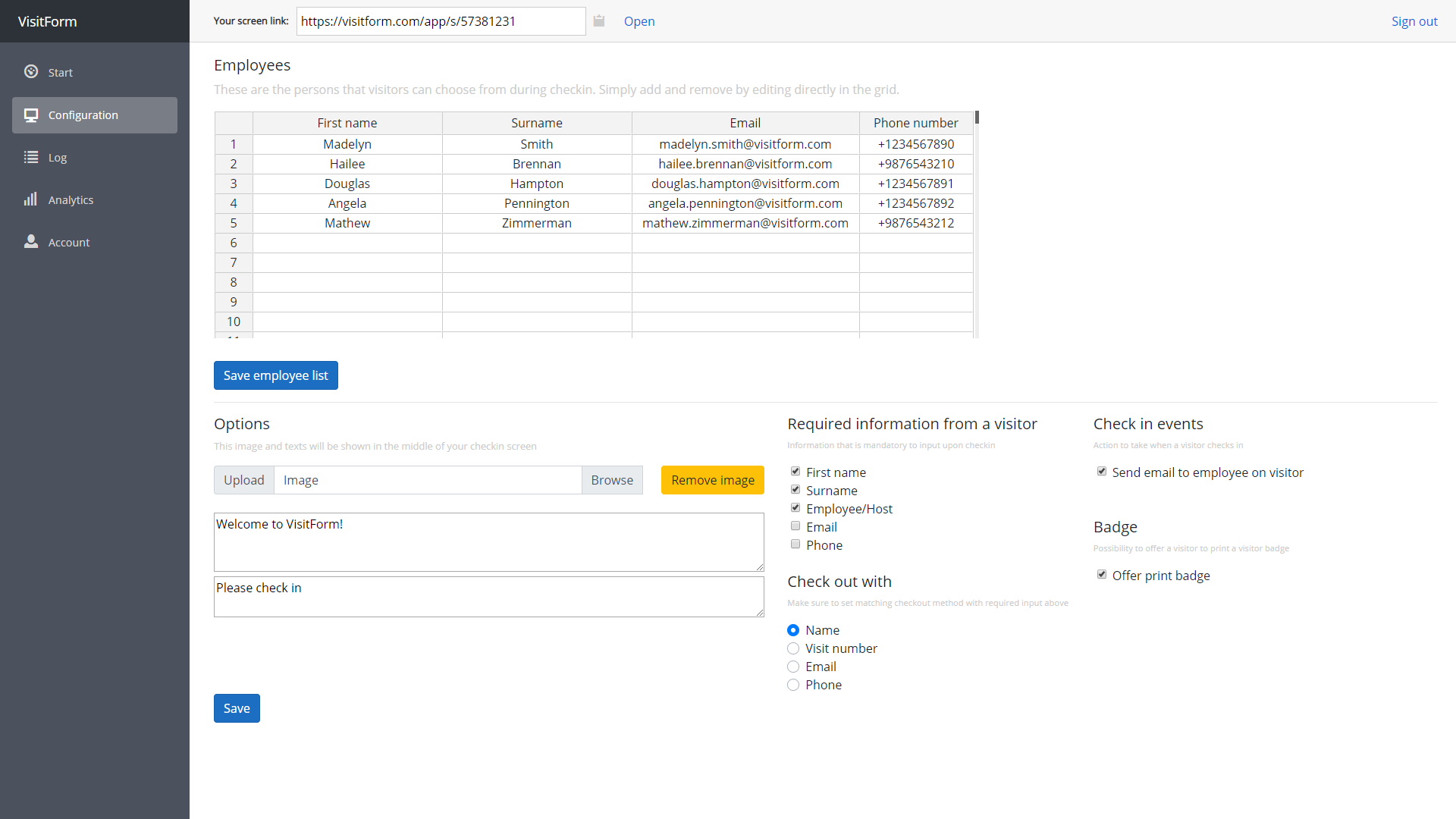The height and width of the screenshot is (819, 1456).
Task: Enable the Email required checkbox
Action: click(795, 526)
